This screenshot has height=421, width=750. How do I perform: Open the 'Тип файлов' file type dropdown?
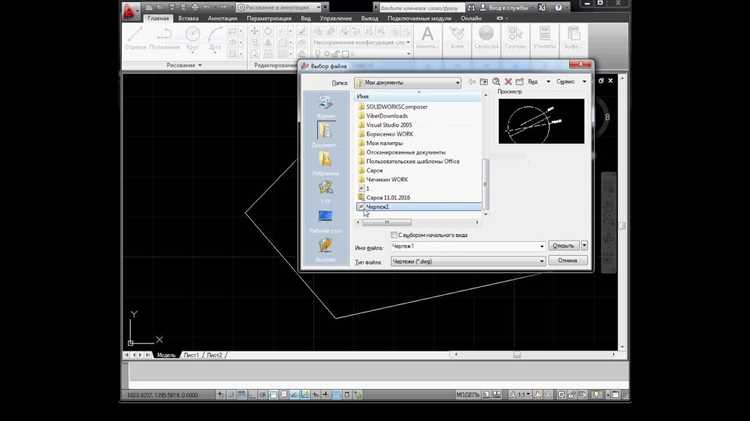[542, 261]
